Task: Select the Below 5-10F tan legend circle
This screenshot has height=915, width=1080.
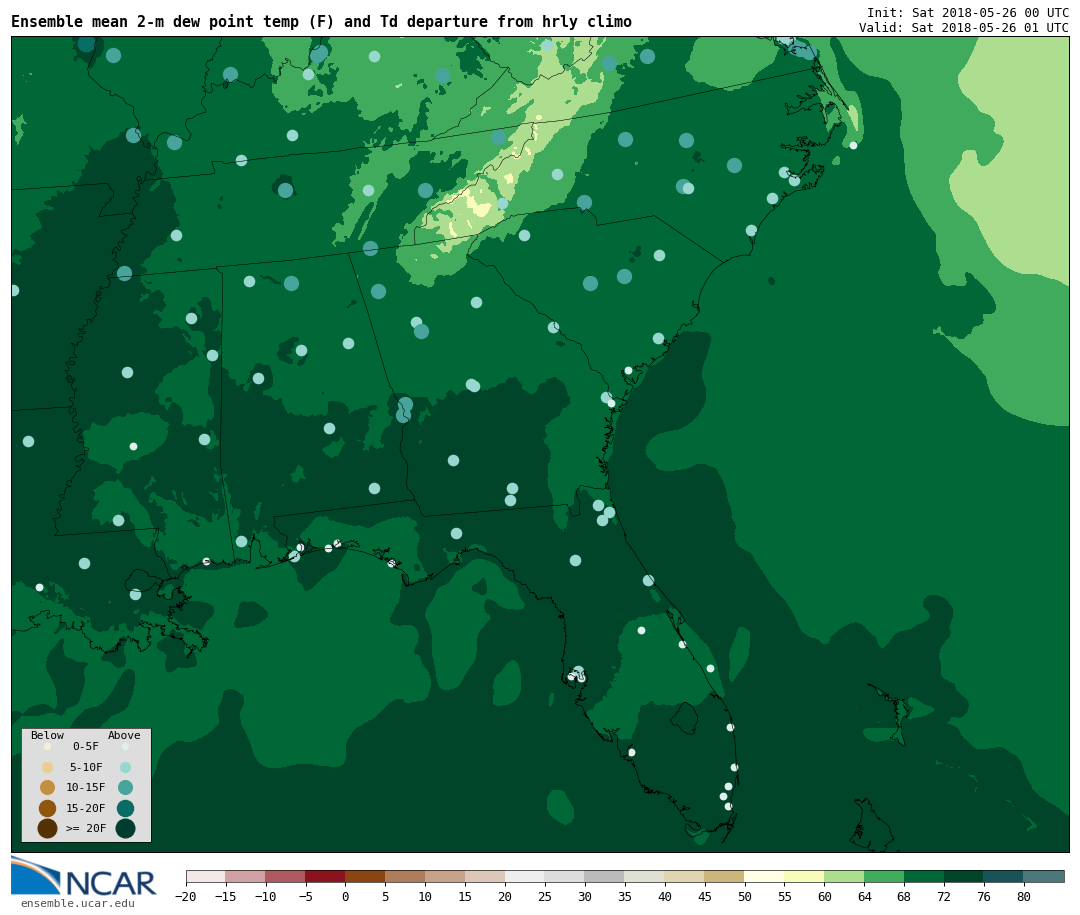Action: coord(48,768)
